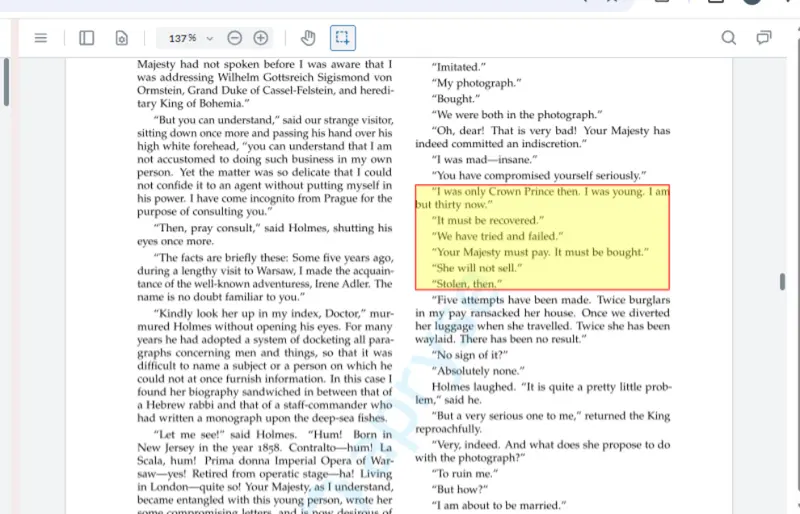The height and width of the screenshot is (514, 800).
Task: Click the document vertical scrollbar thumb
Action: (x=782, y=282)
